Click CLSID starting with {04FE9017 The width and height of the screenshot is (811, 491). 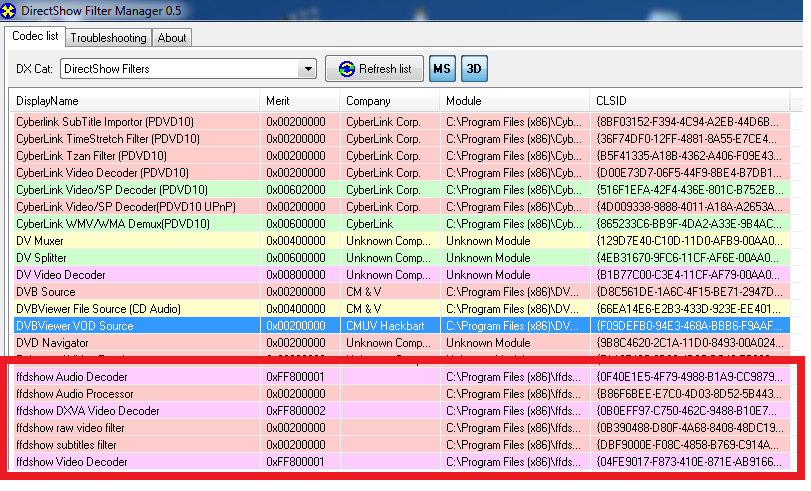pos(689,462)
